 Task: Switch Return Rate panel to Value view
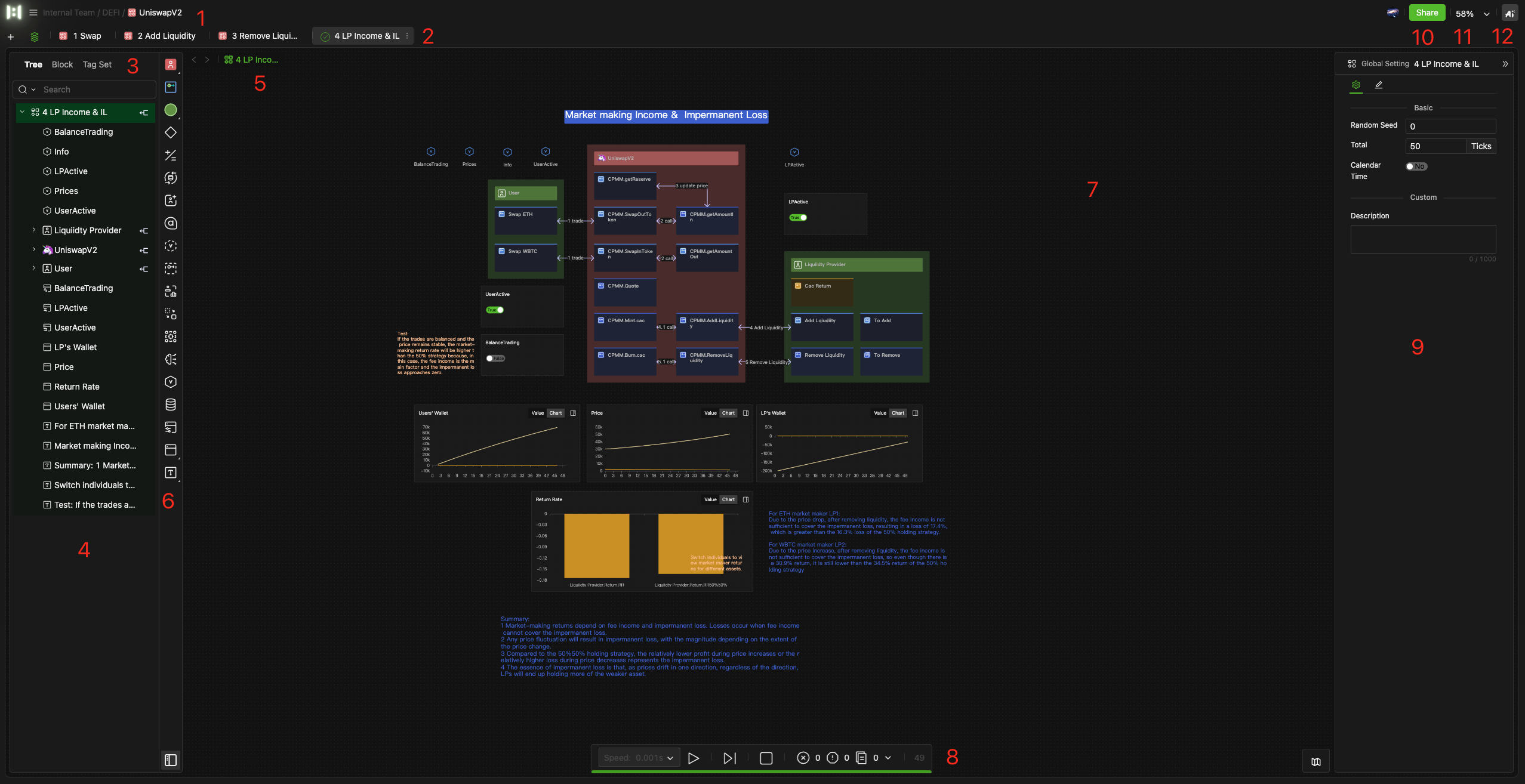pos(710,499)
